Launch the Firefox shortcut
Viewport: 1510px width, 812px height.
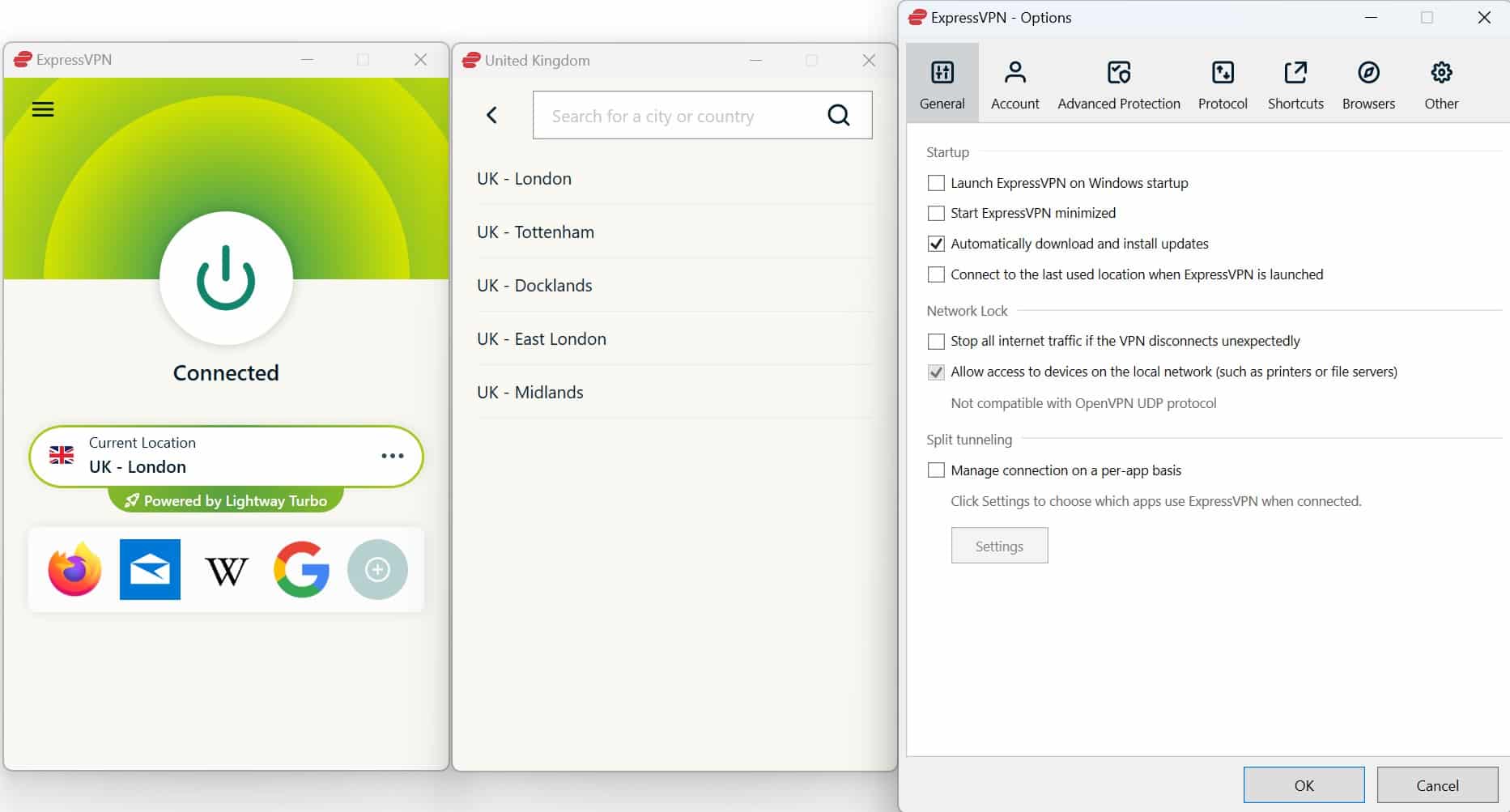coord(74,569)
